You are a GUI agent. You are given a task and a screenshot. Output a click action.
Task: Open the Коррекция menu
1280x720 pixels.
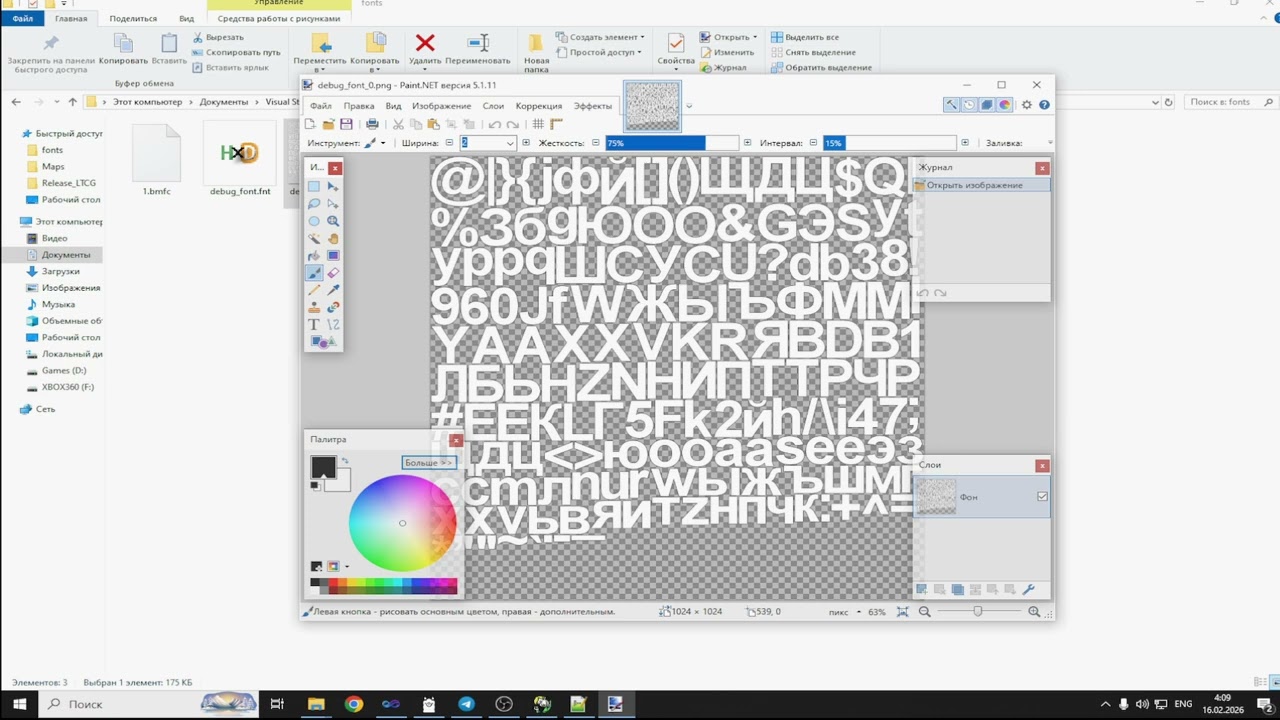pyautogui.click(x=539, y=106)
